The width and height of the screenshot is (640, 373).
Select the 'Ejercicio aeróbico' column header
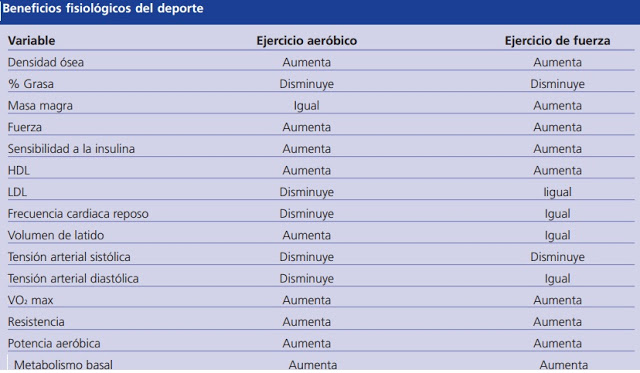(x=307, y=41)
